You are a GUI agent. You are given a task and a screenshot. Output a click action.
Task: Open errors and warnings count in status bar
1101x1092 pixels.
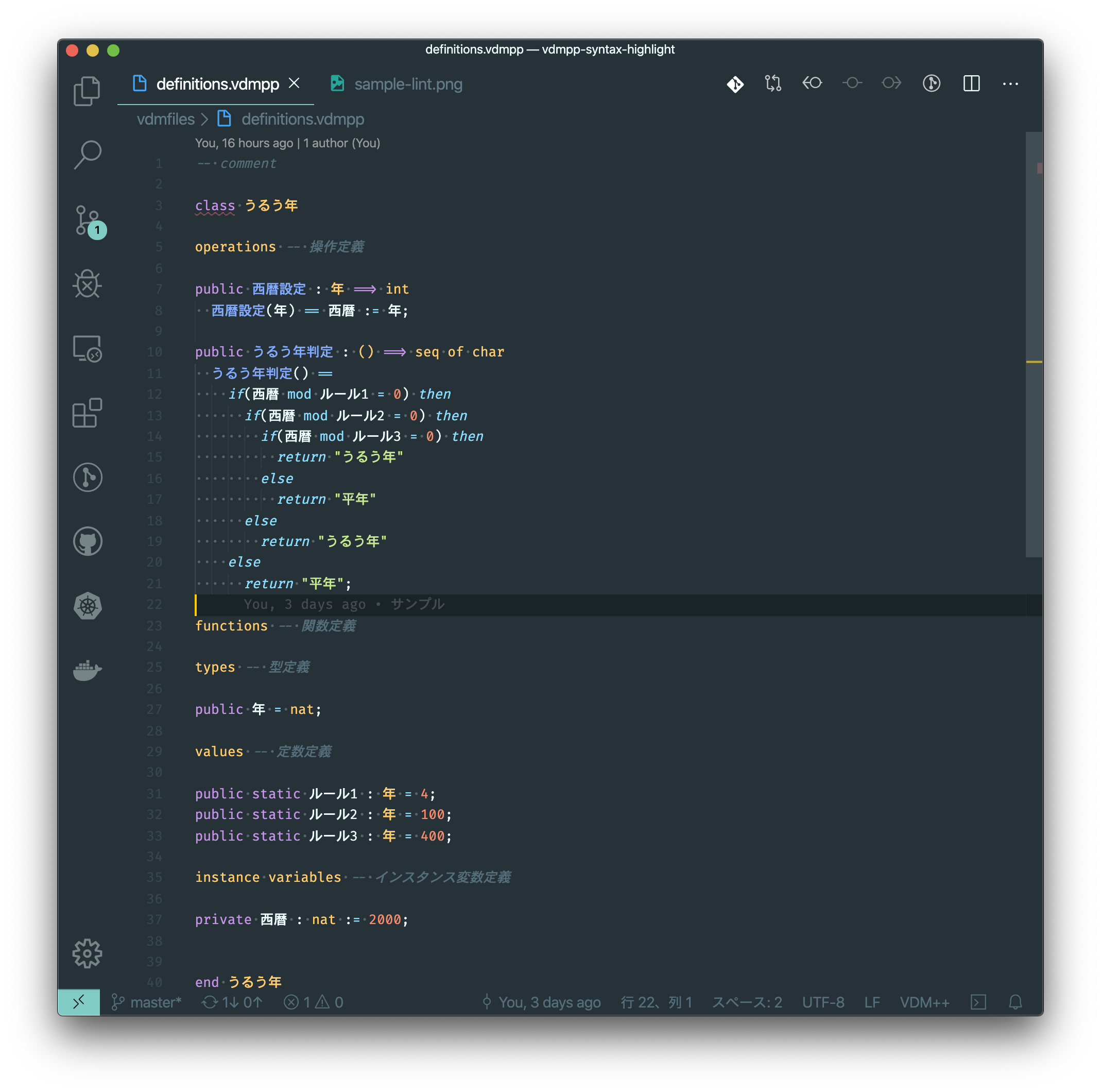click(314, 1002)
